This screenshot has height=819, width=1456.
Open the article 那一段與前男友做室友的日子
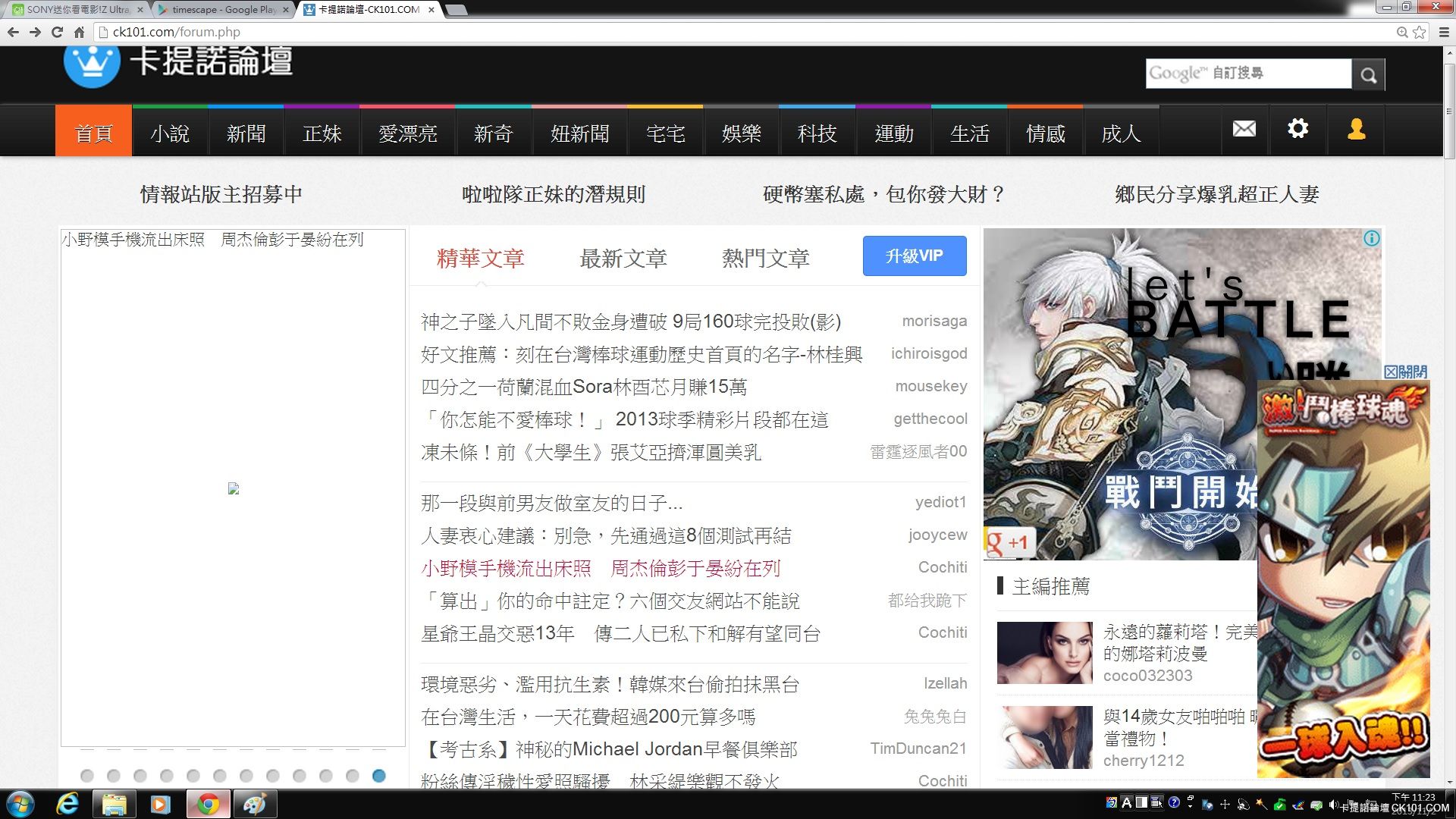(552, 503)
